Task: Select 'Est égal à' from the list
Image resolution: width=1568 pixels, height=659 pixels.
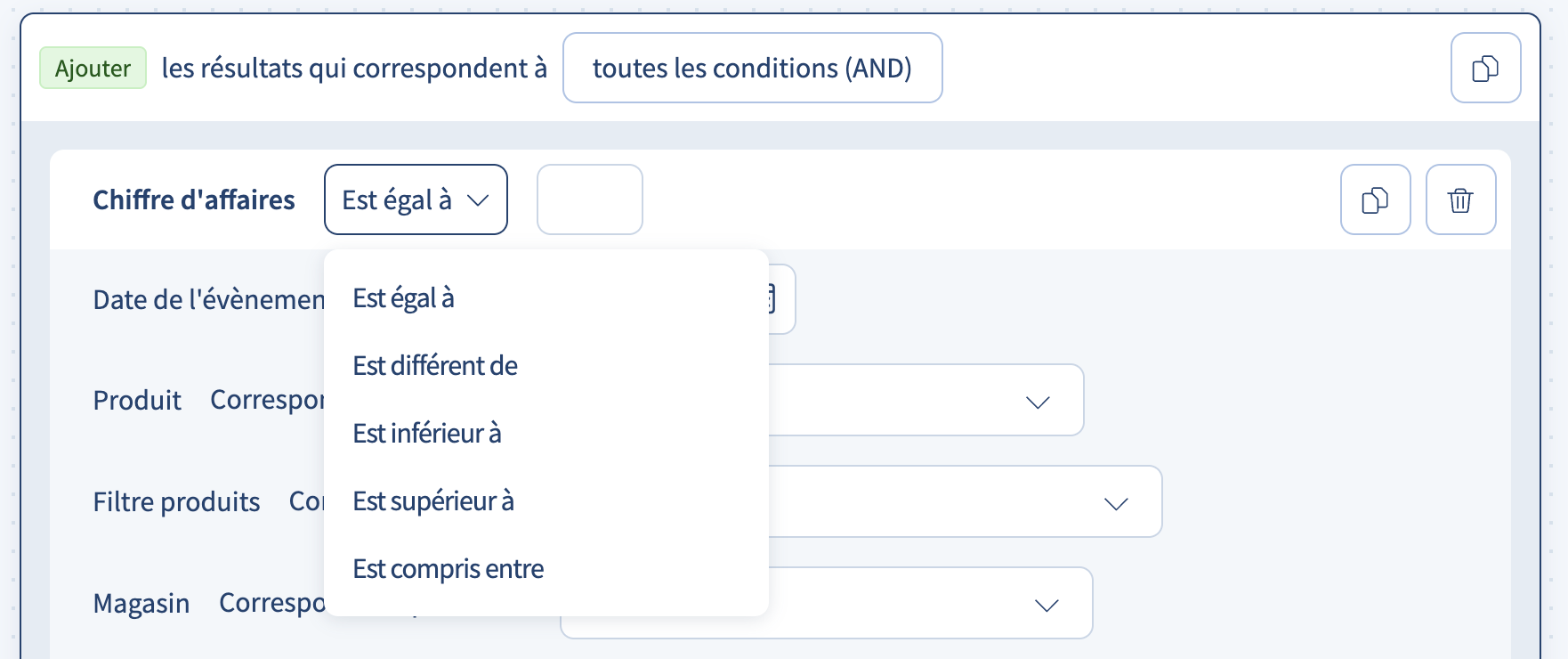Action: [403, 298]
